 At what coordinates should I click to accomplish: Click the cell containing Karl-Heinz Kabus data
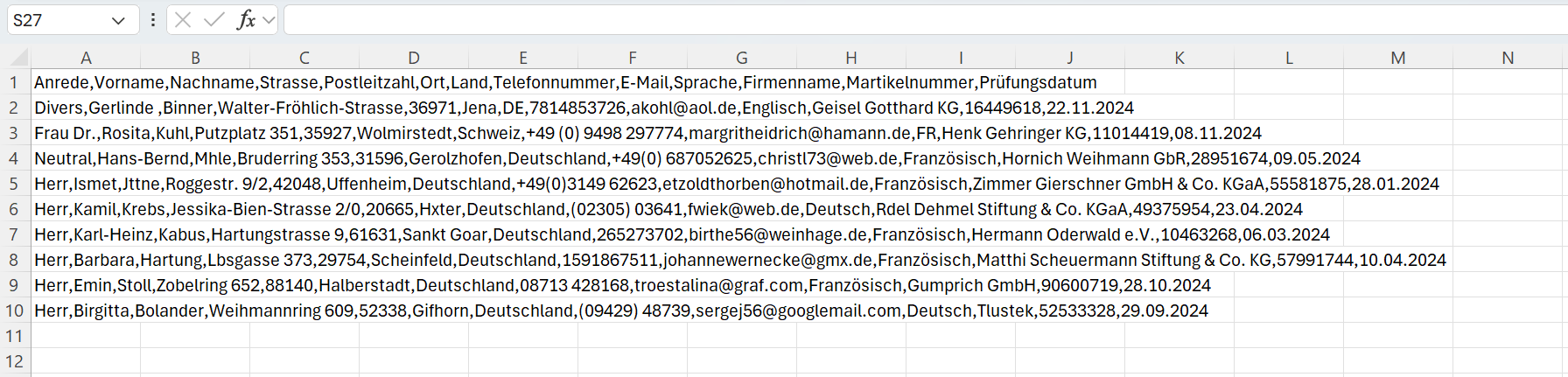point(86,234)
